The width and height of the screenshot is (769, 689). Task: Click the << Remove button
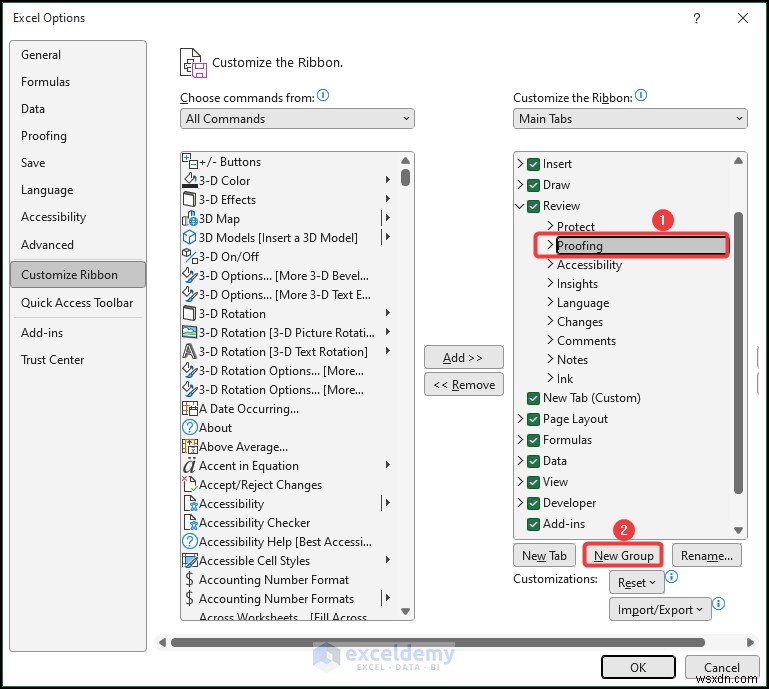coord(463,385)
